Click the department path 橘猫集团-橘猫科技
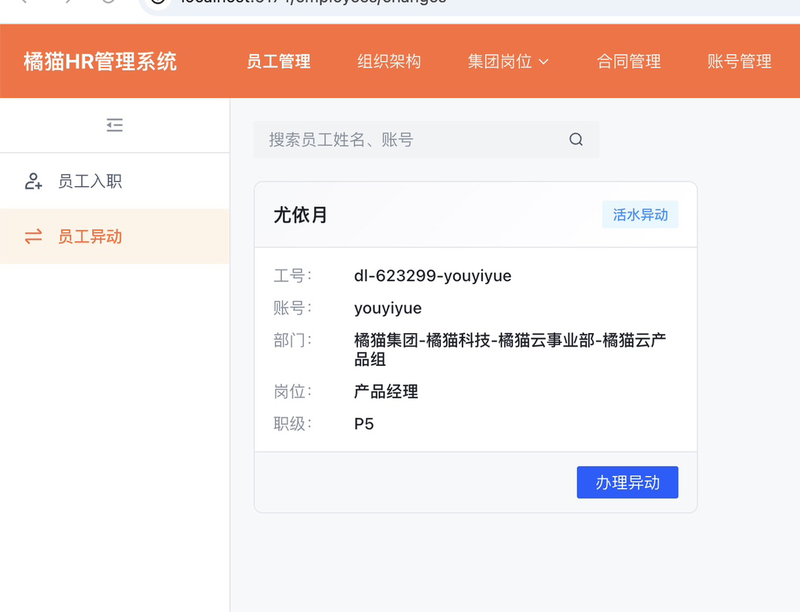 510,350
